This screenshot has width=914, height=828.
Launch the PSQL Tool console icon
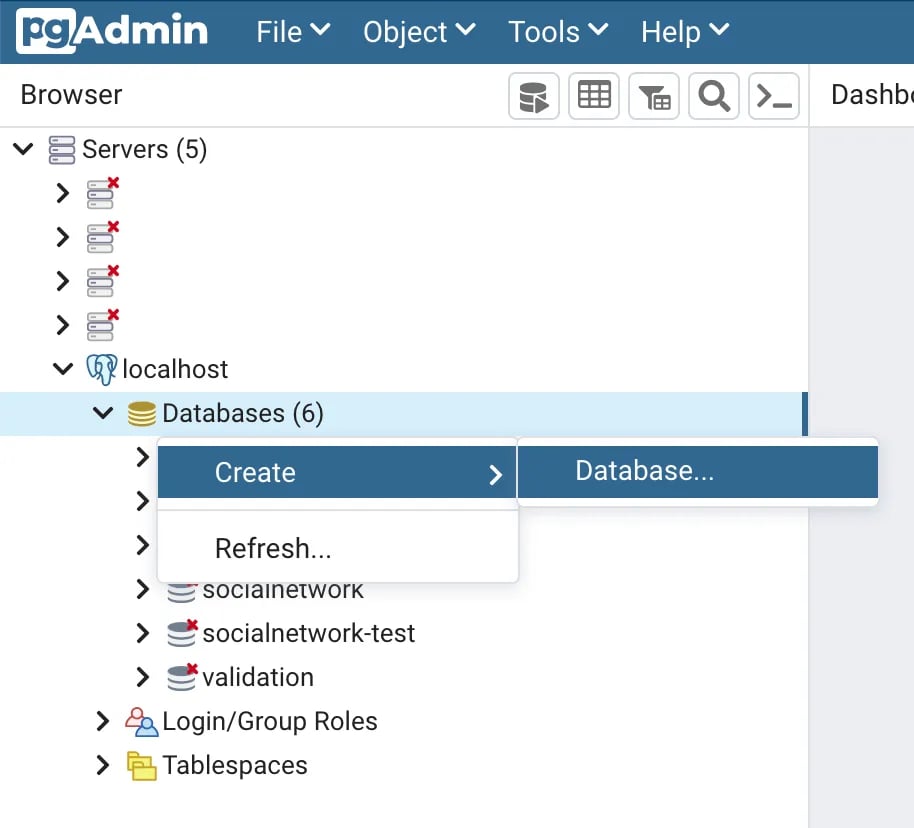[x=773, y=95]
